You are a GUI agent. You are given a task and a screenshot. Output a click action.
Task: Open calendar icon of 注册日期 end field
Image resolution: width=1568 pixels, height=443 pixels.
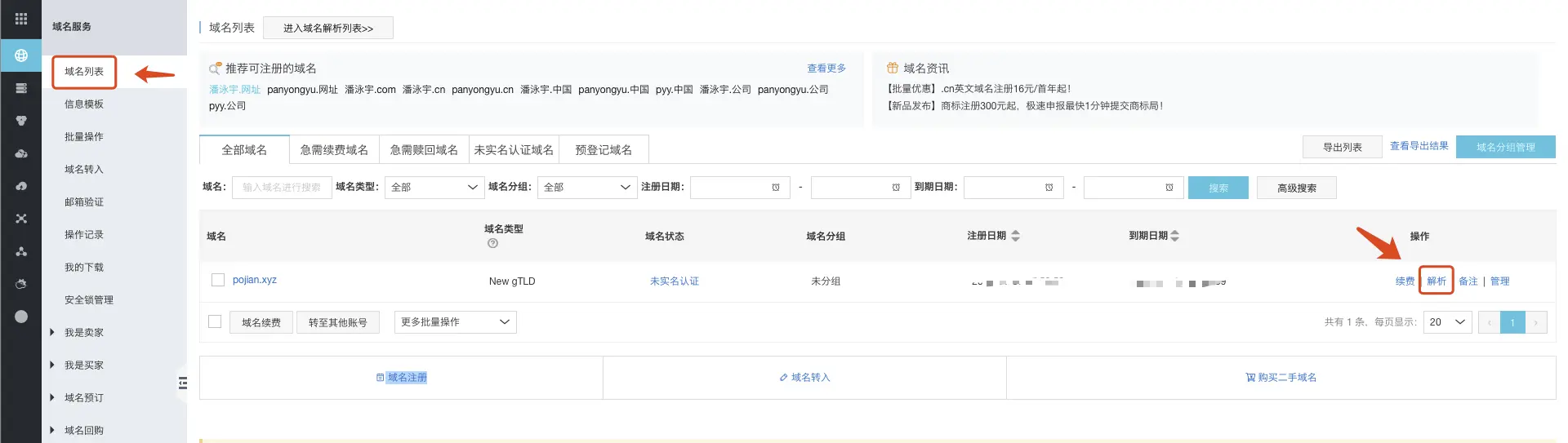[896, 188]
